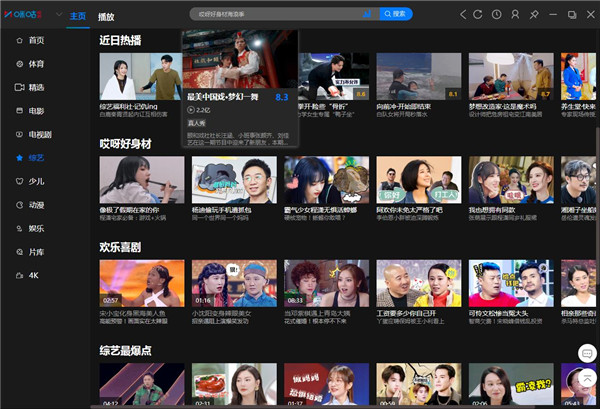Expand dropdown arrow next to app logo
The width and height of the screenshot is (600, 409).
tap(59, 15)
